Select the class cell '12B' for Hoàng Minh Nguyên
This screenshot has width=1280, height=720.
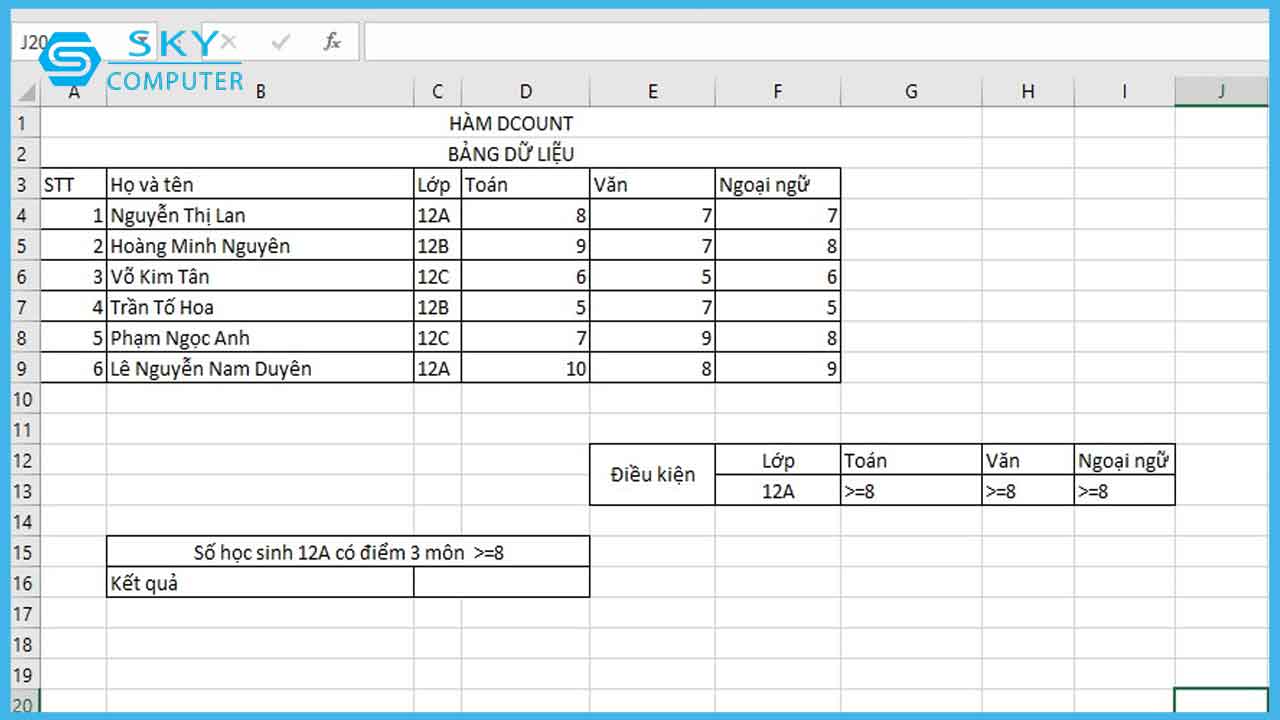[438, 246]
